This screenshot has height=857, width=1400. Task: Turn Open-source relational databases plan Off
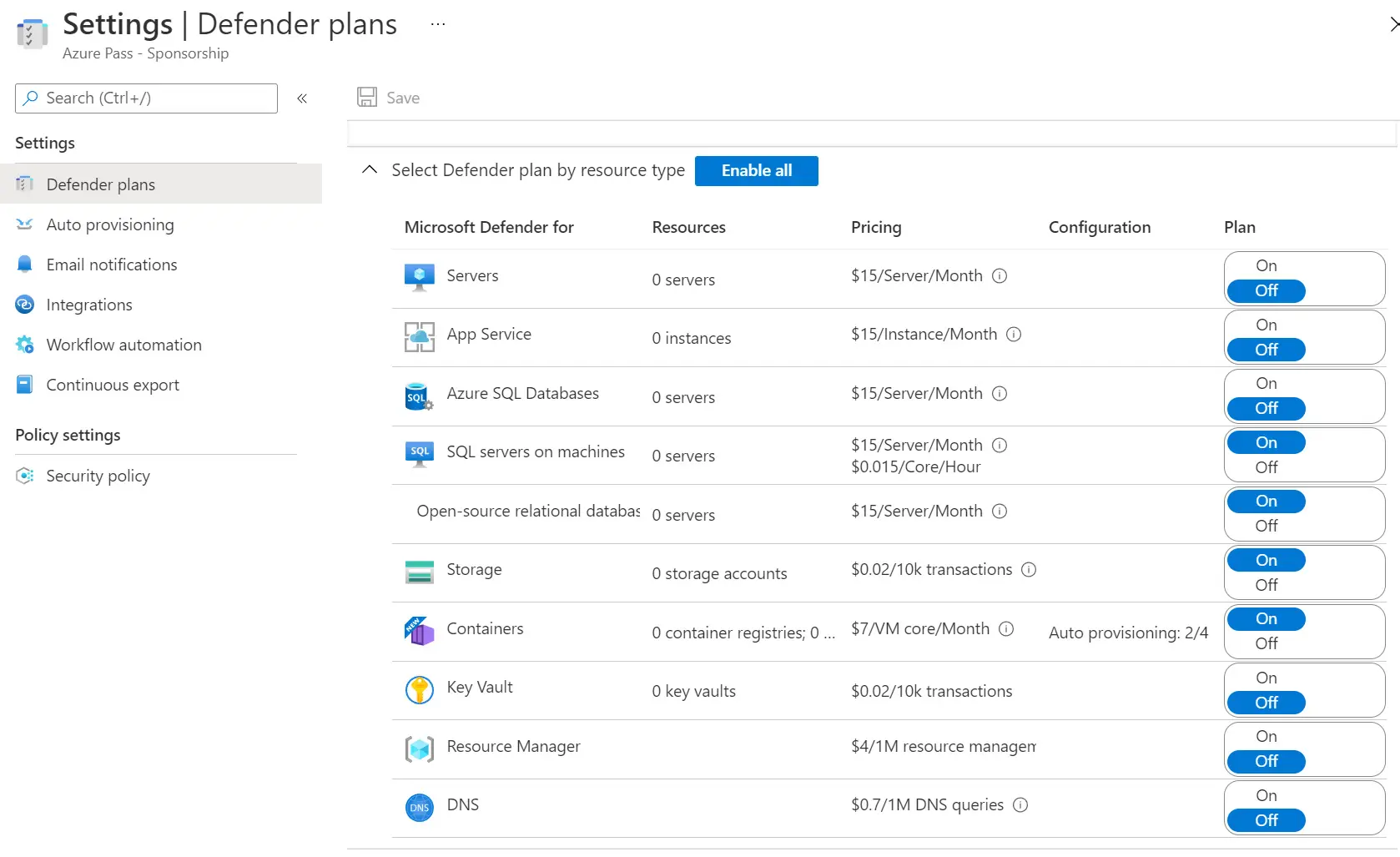(x=1267, y=526)
